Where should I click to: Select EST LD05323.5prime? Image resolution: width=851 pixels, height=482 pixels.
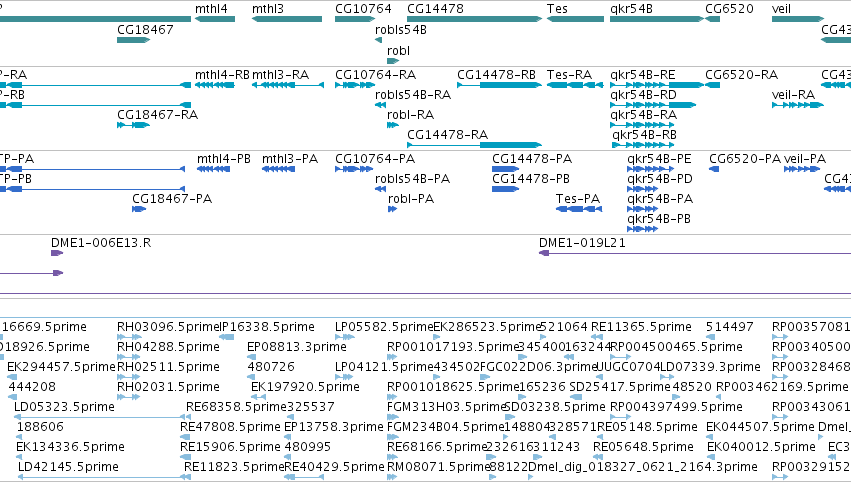(64, 407)
